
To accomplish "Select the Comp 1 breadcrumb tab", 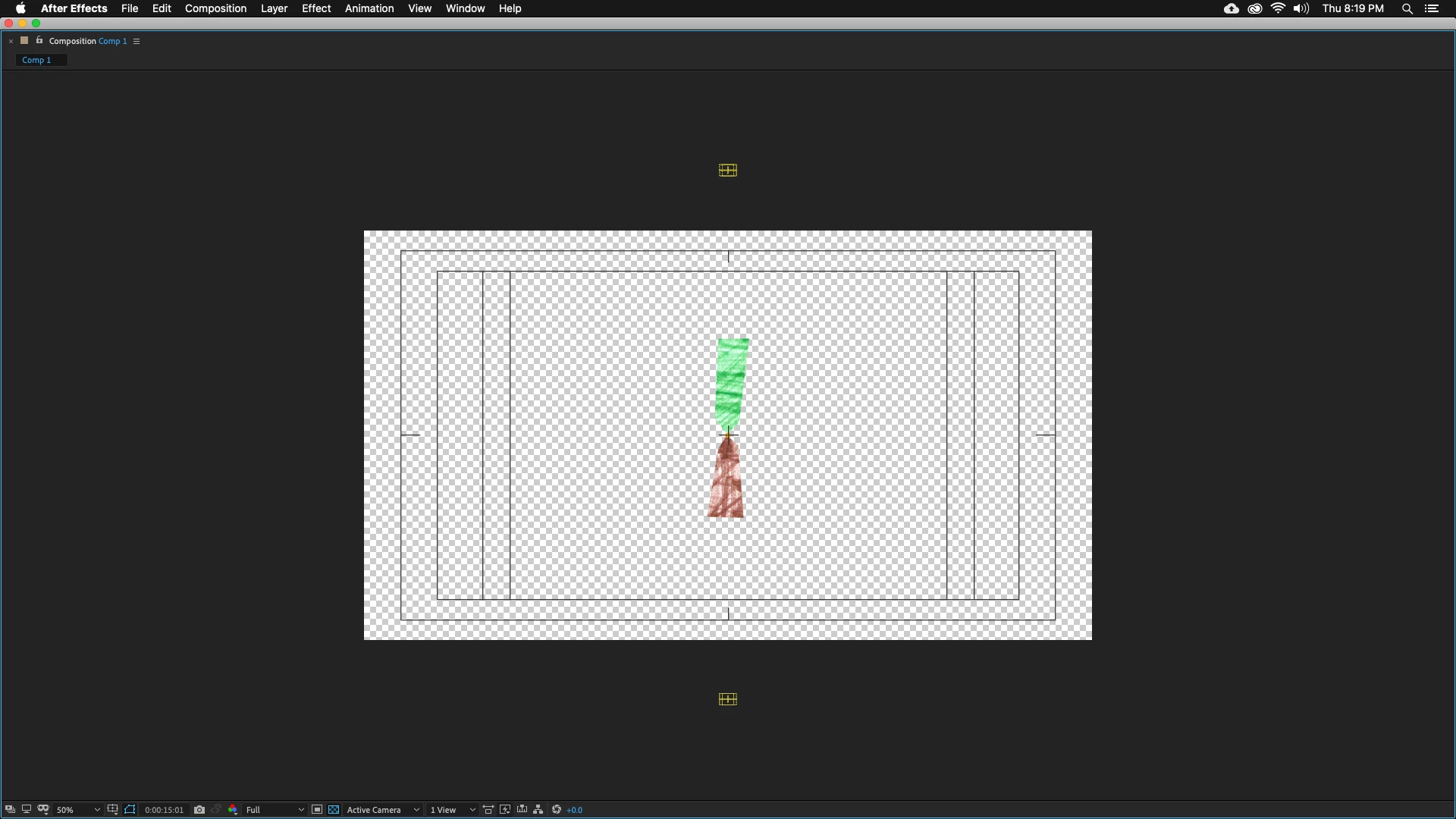I will click(x=36, y=60).
